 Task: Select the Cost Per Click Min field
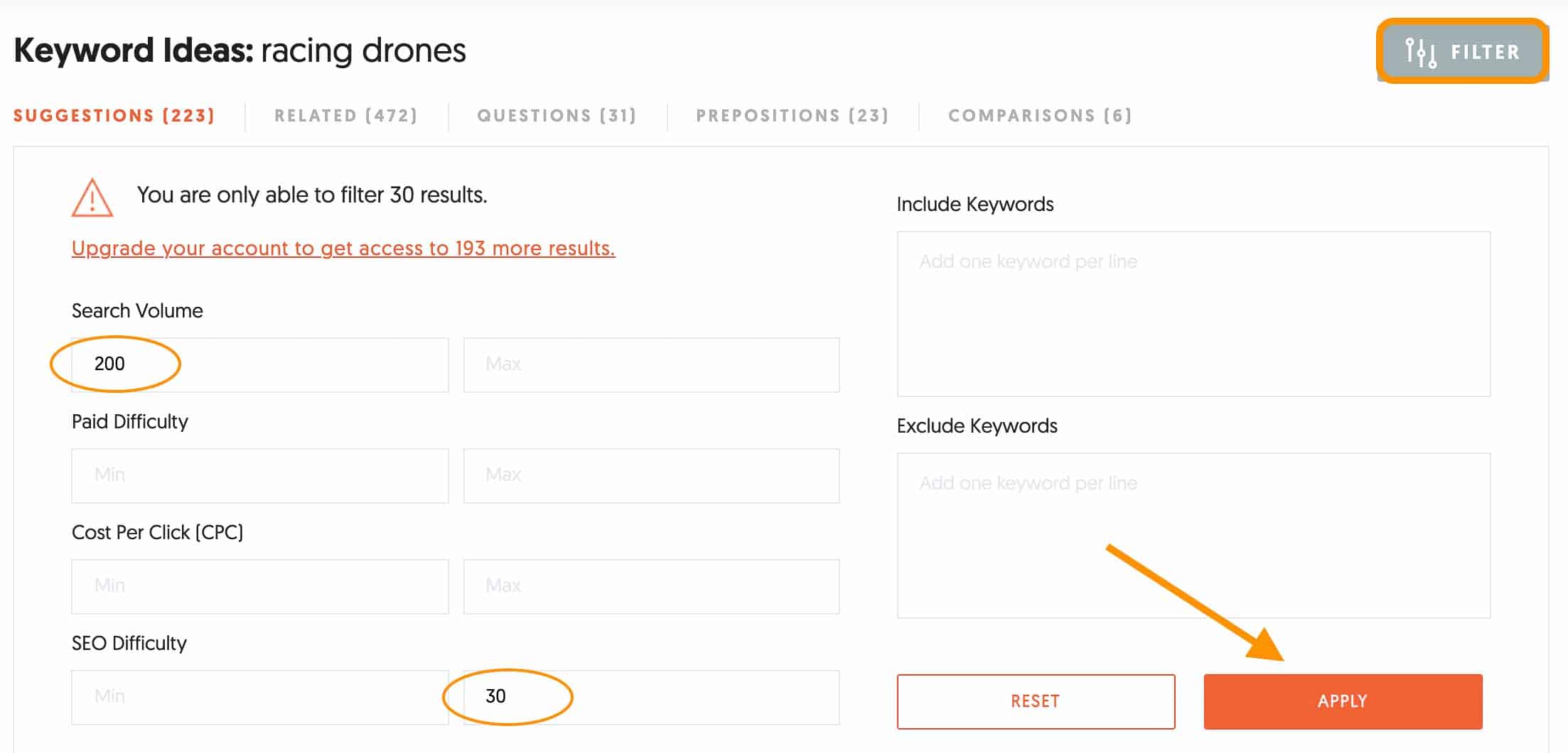259,586
